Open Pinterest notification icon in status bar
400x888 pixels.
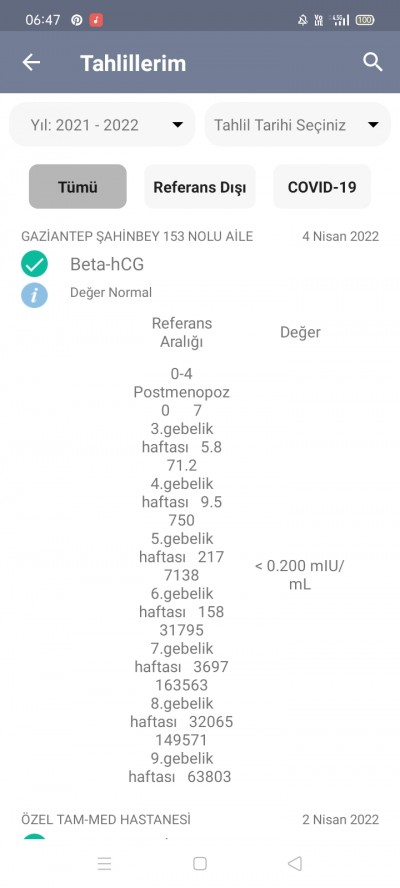tap(76, 20)
